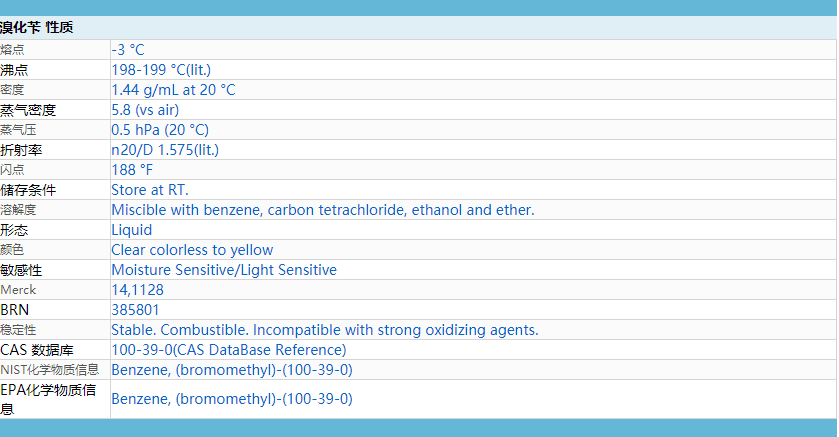This screenshot has width=839, height=437.
Task: Open the CAS DataBase Reference link
Action: point(229,350)
